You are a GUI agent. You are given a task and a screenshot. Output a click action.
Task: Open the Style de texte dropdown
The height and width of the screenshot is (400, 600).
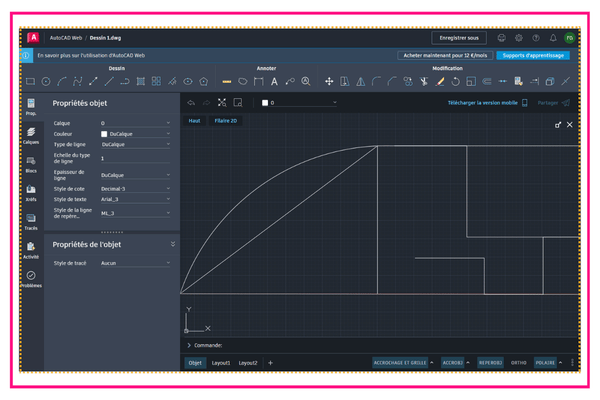point(135,199)
